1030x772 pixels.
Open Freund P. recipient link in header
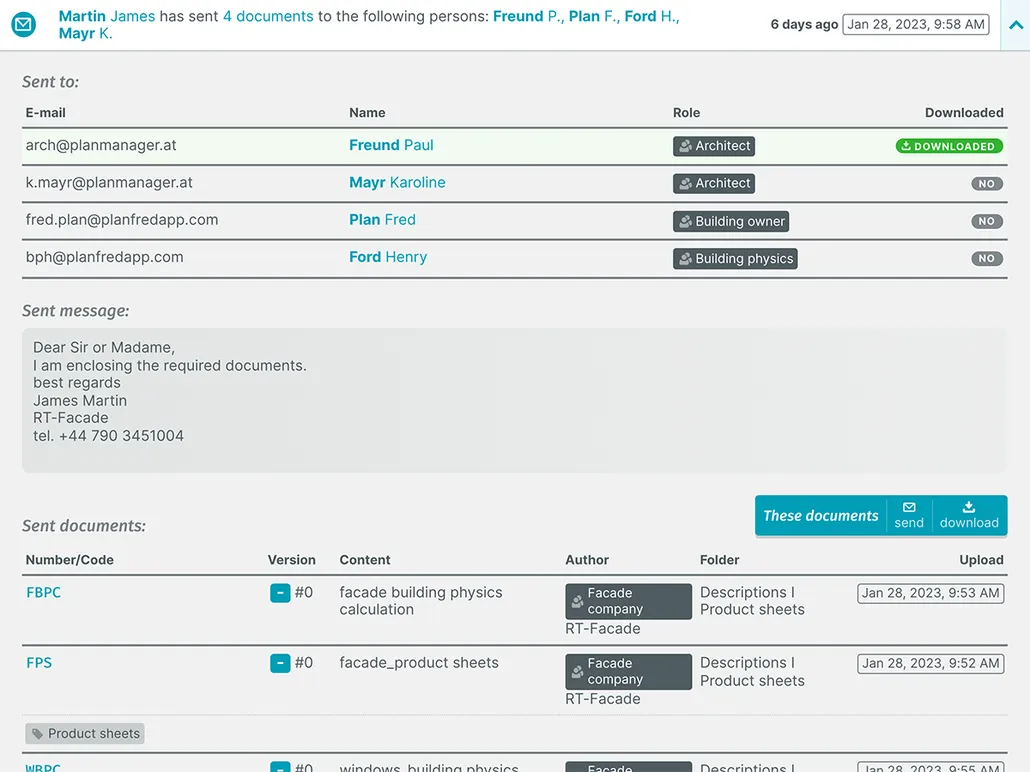(x=528, y=16)
